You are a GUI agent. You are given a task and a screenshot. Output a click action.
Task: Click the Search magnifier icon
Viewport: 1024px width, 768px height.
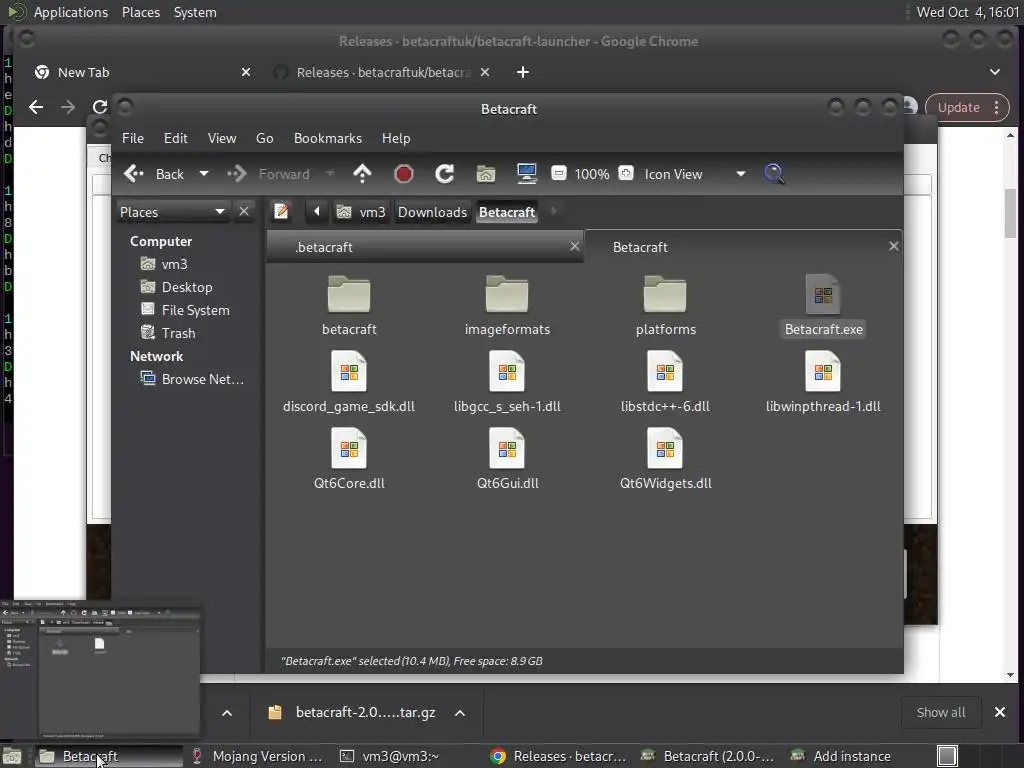[774, 174]
